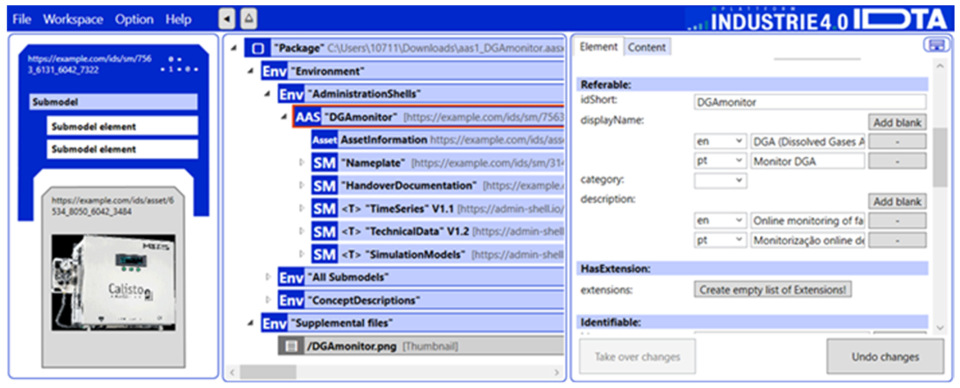Select the Submodel box in left panel

[113, 102]
